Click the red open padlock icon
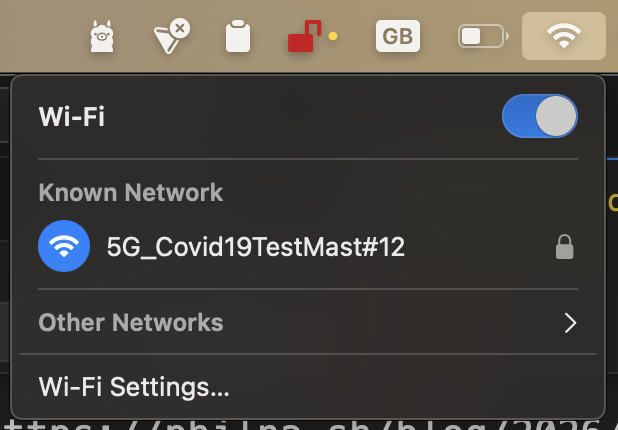Viewport: 618px width, 430px height. (x=304, y=36)
